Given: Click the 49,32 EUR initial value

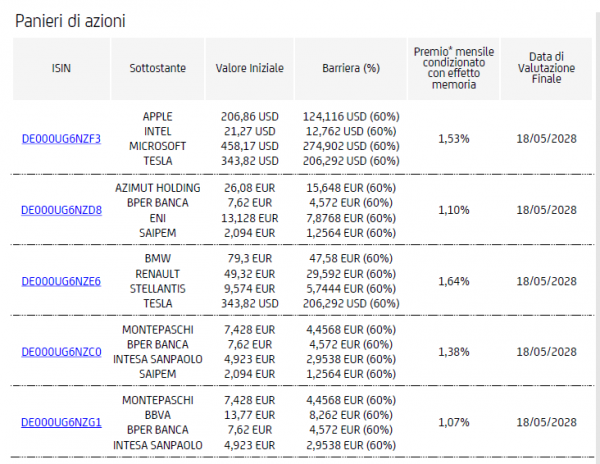Looking at the screenshot, I should (x=249, y=274).
